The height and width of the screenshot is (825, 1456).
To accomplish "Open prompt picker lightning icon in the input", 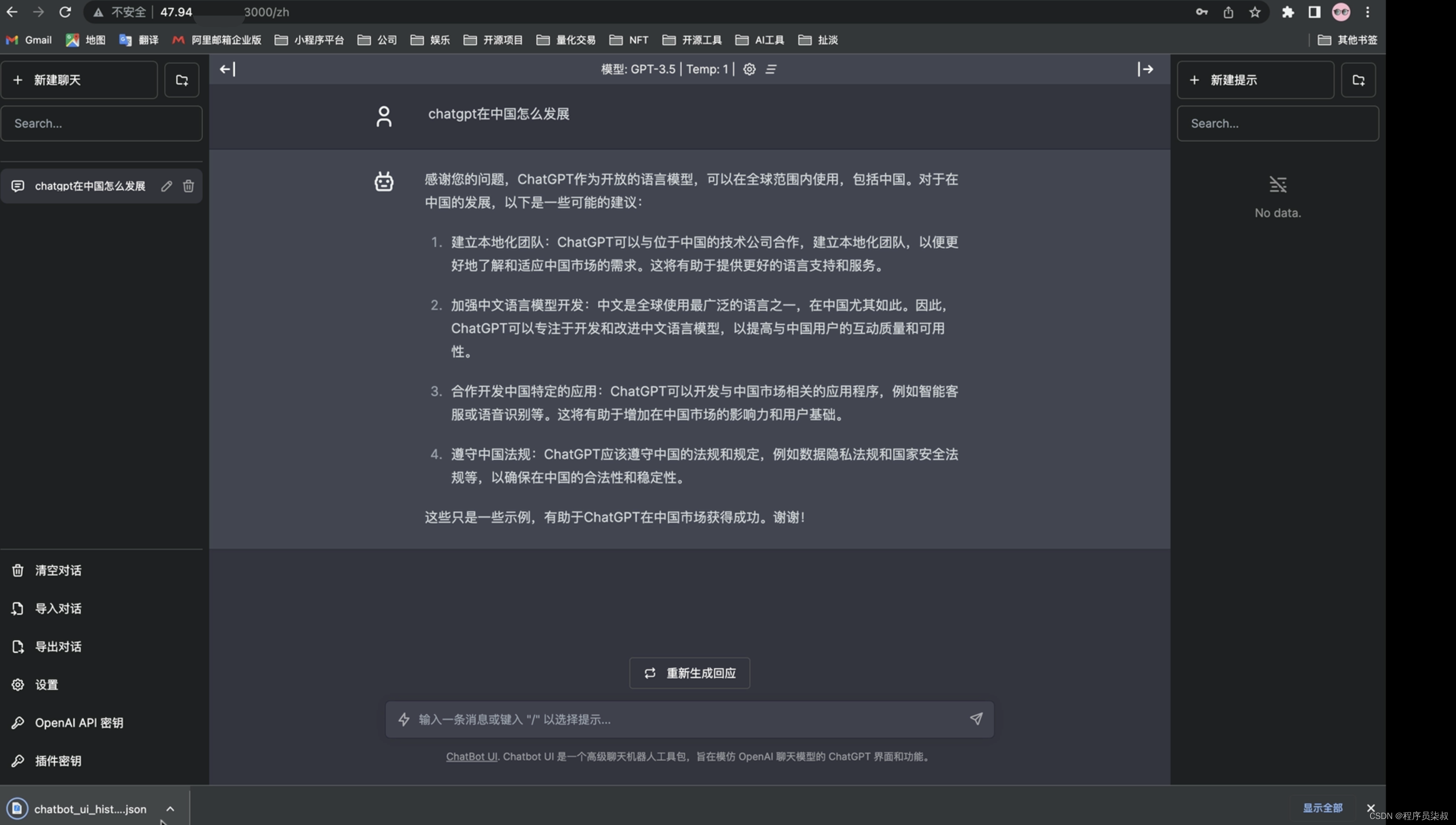I will pyautogui.click(x=404, y=719).
